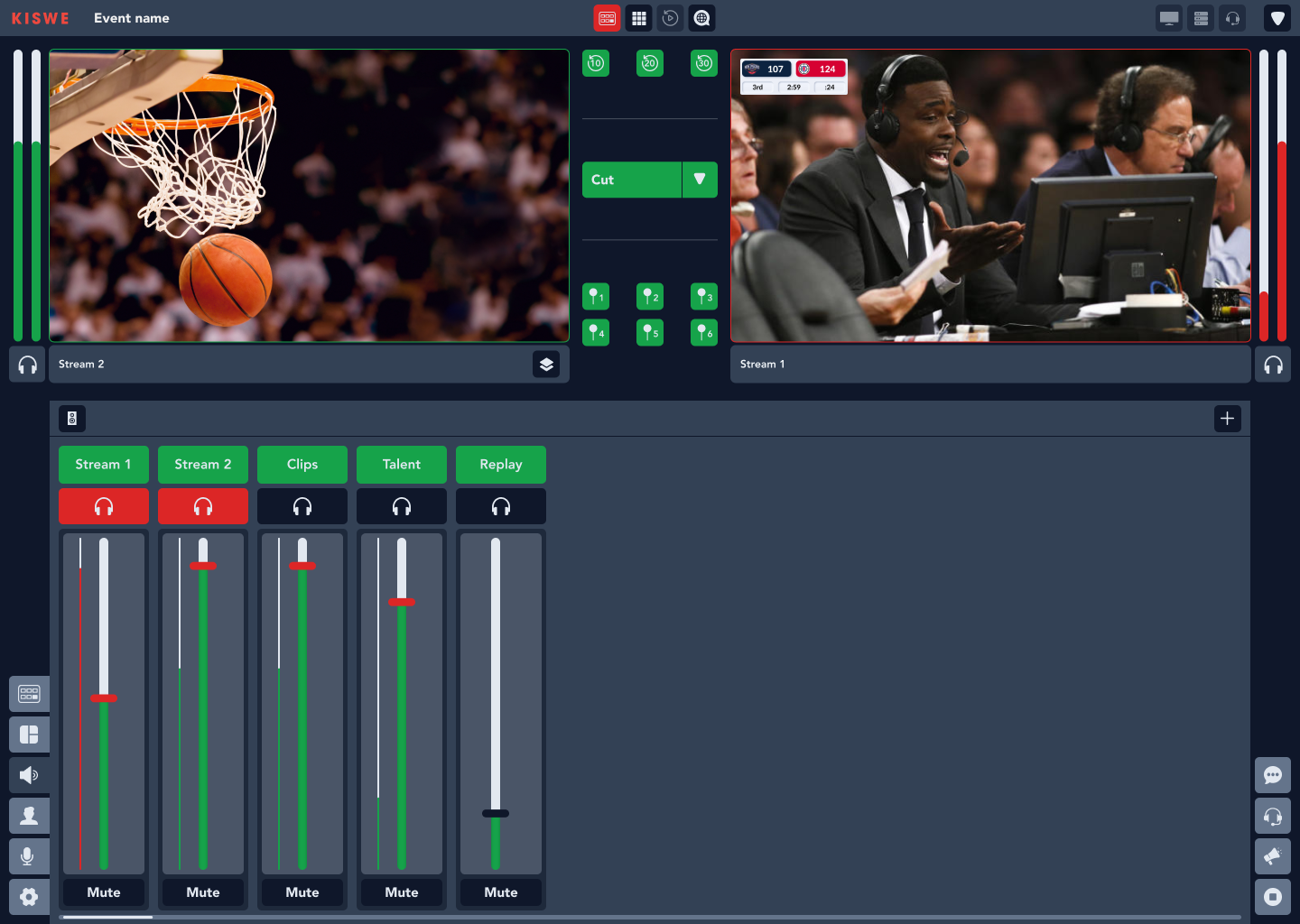Toggle headphone monitor for Clips channel
The image size is (1300, 924).
302,506
